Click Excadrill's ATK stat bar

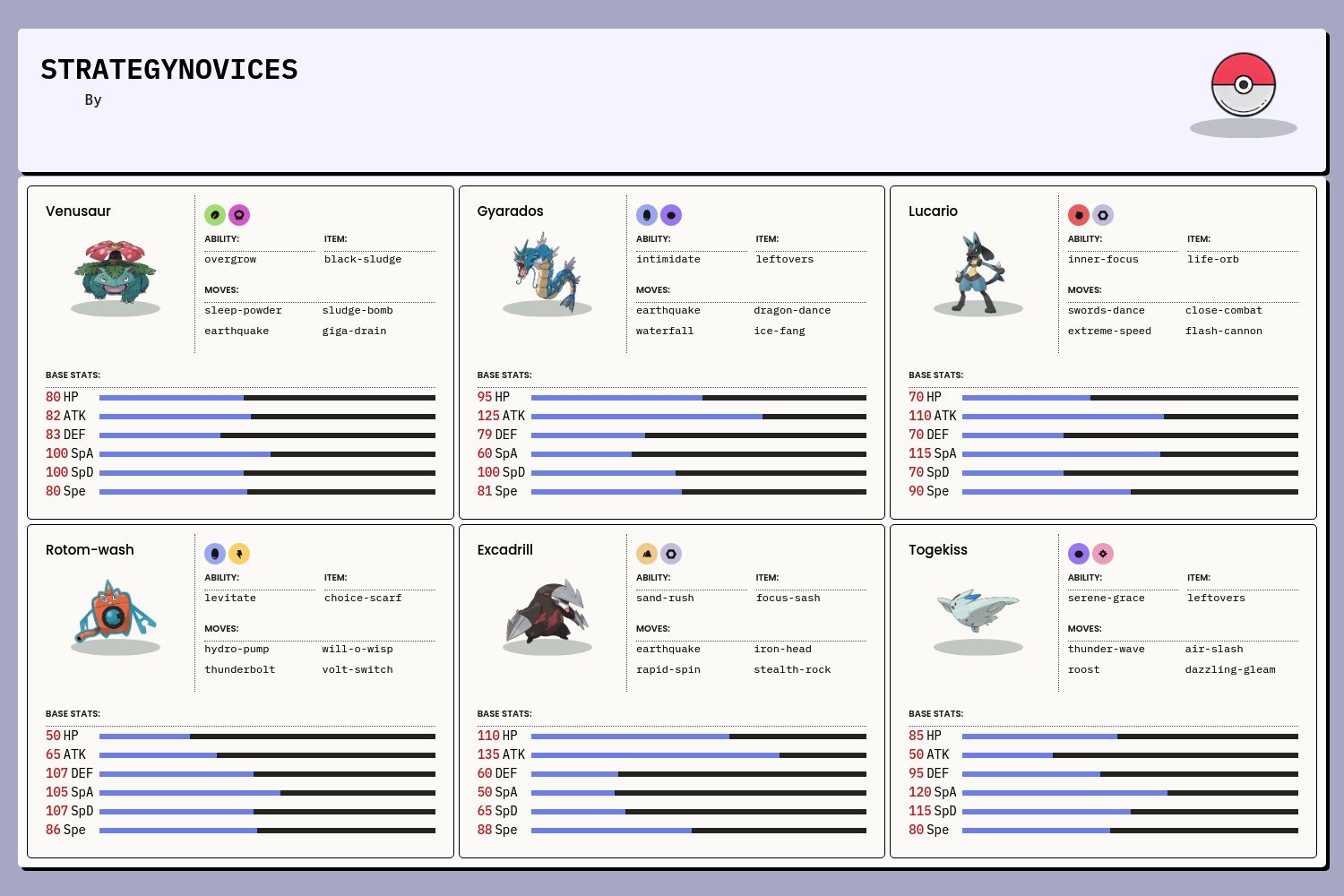pyautogui.click(x=698, y=755)
